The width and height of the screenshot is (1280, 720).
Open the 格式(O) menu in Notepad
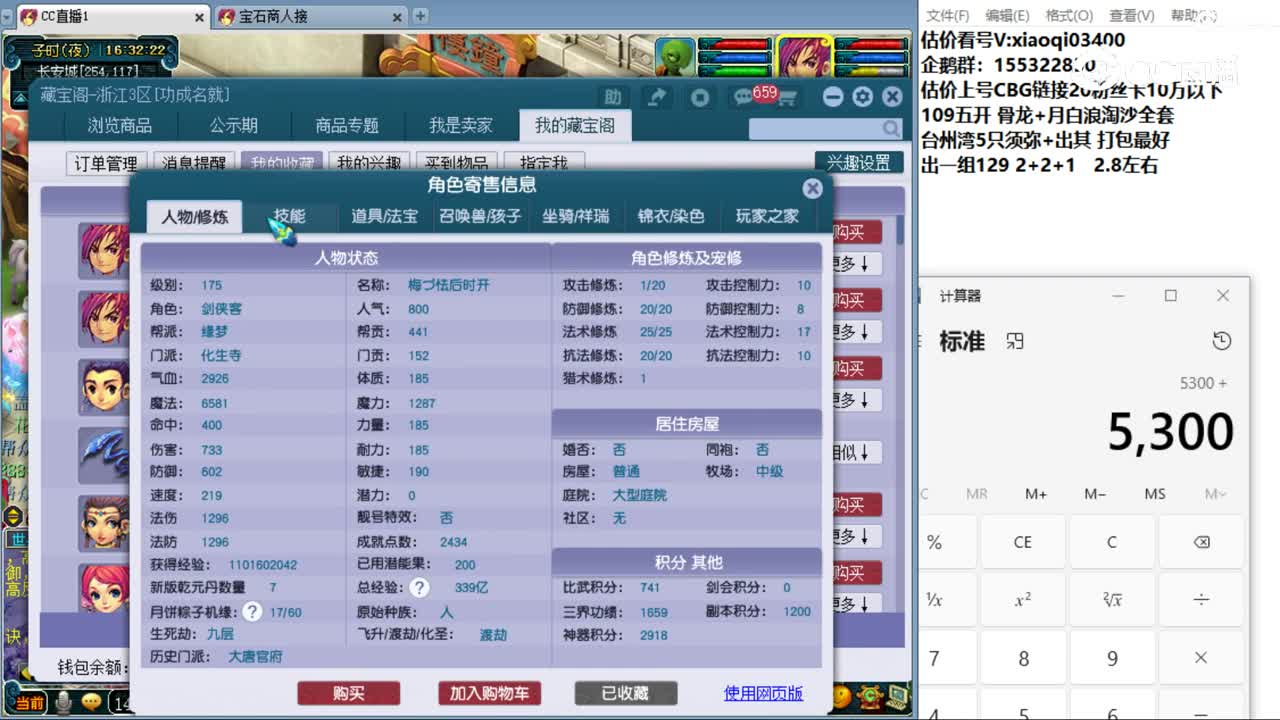coord(1068,15)
